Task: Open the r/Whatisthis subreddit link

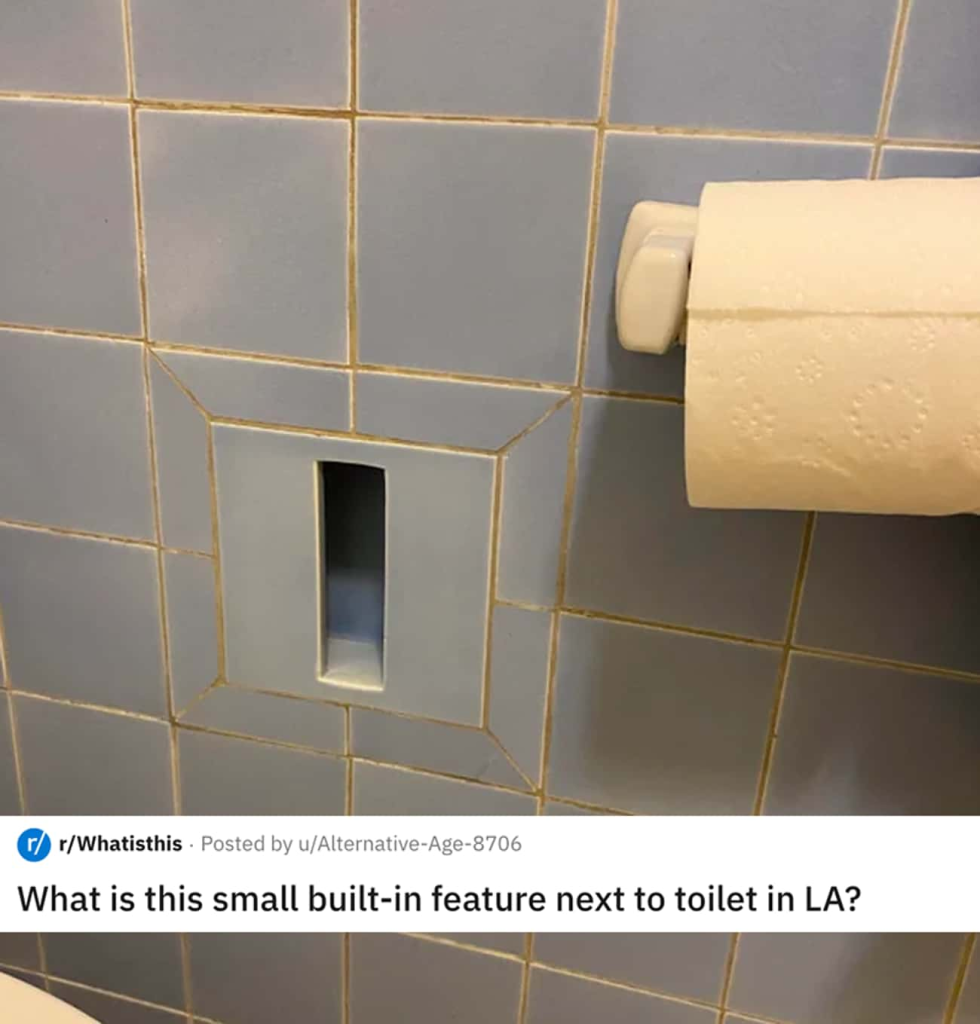Action: click(x=120, y=844)
